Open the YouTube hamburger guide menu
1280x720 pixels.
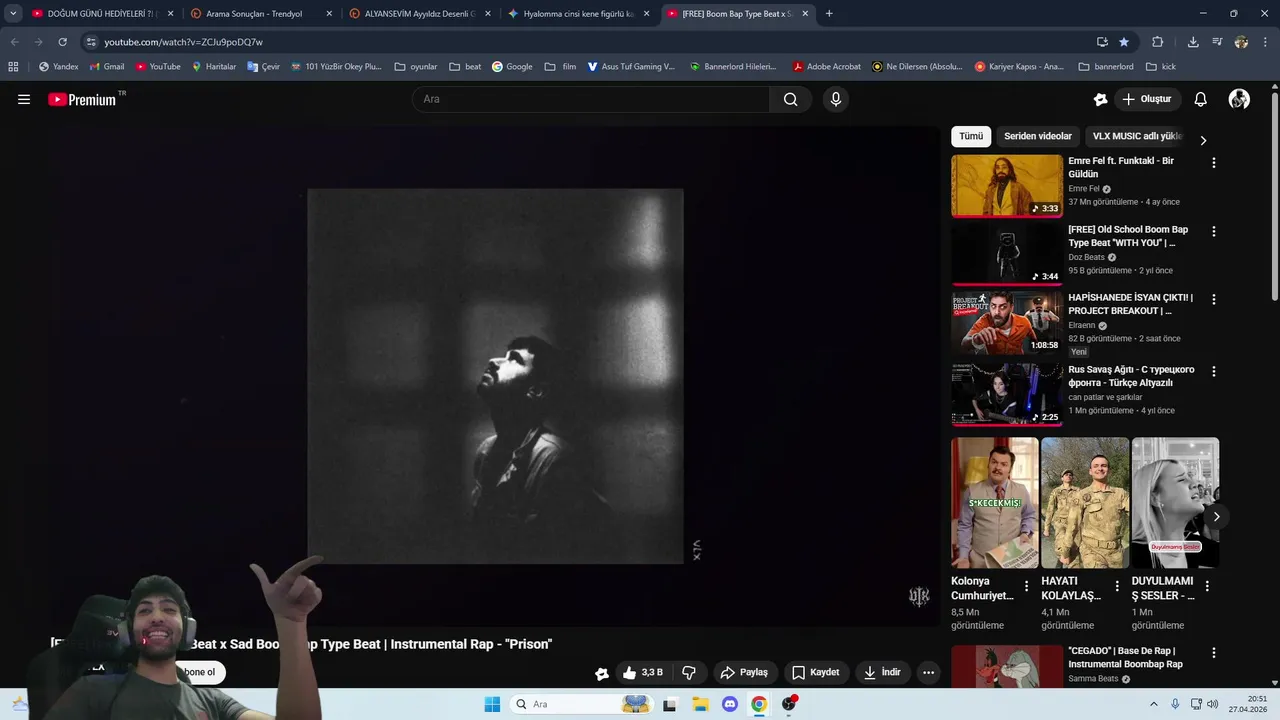pos(24,99)
